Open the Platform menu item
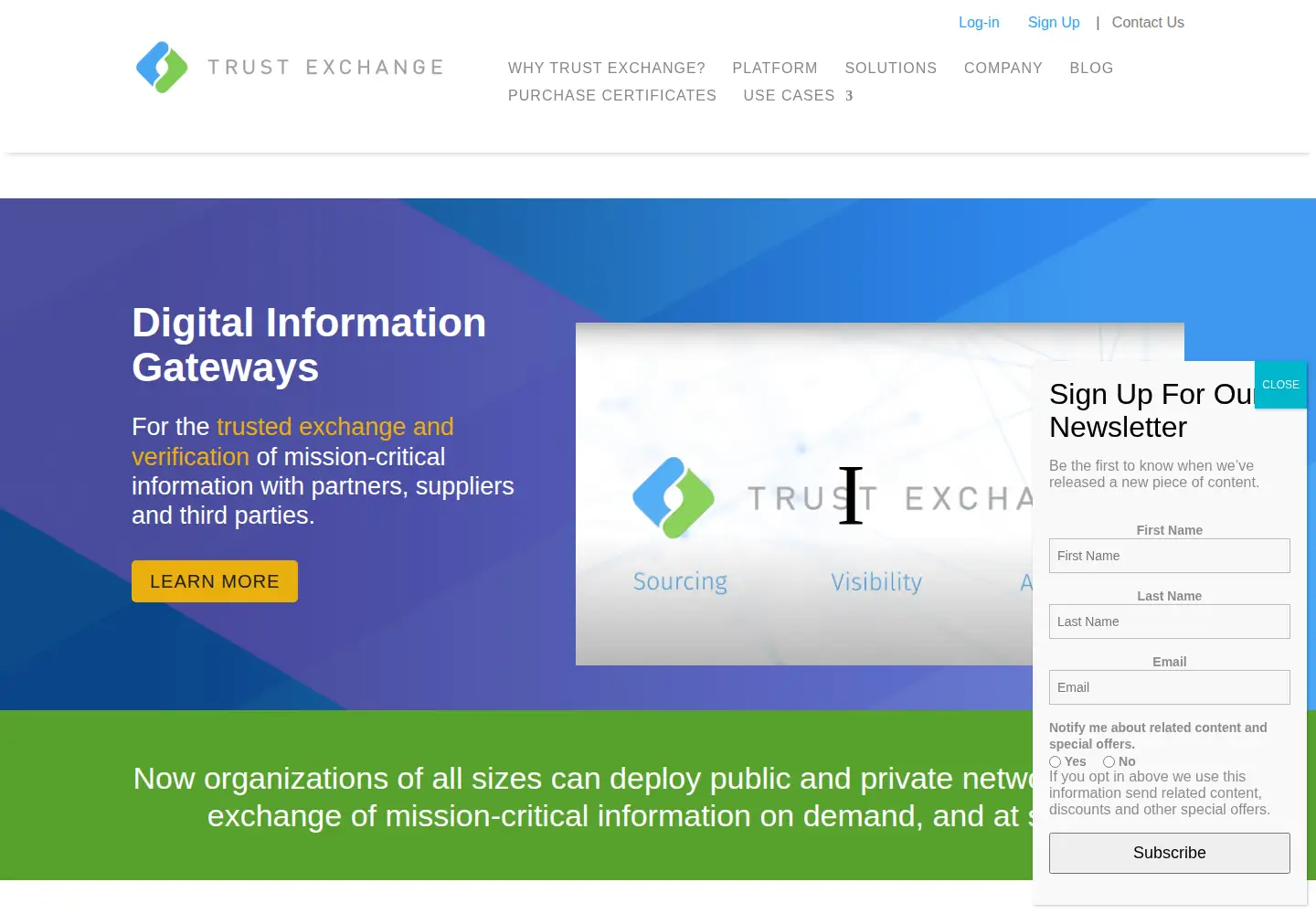Viewport: 1316px width, 914px height. point(775,68)
